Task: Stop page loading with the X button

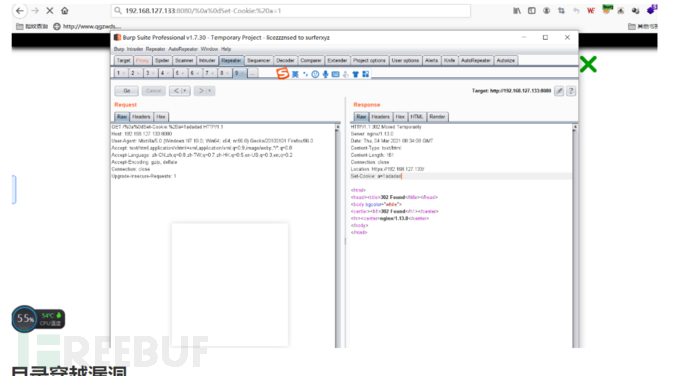Action: pos(50,11)
